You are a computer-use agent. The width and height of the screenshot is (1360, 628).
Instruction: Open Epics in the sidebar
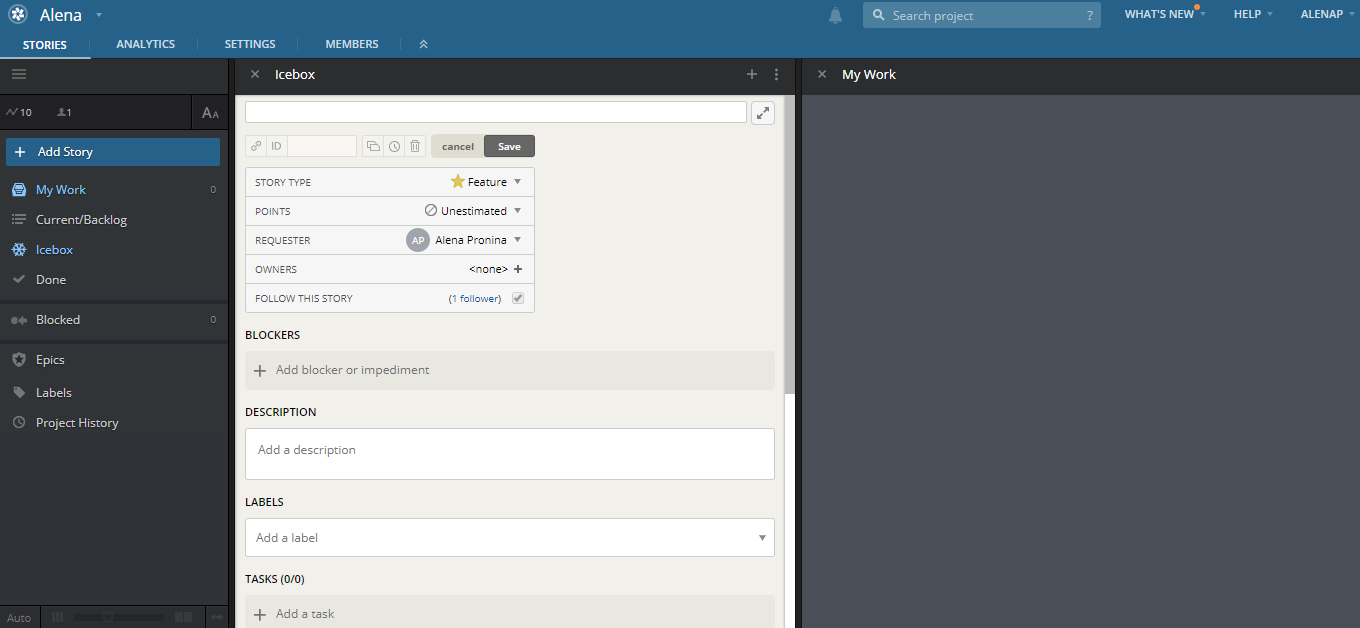click(50, 360)
